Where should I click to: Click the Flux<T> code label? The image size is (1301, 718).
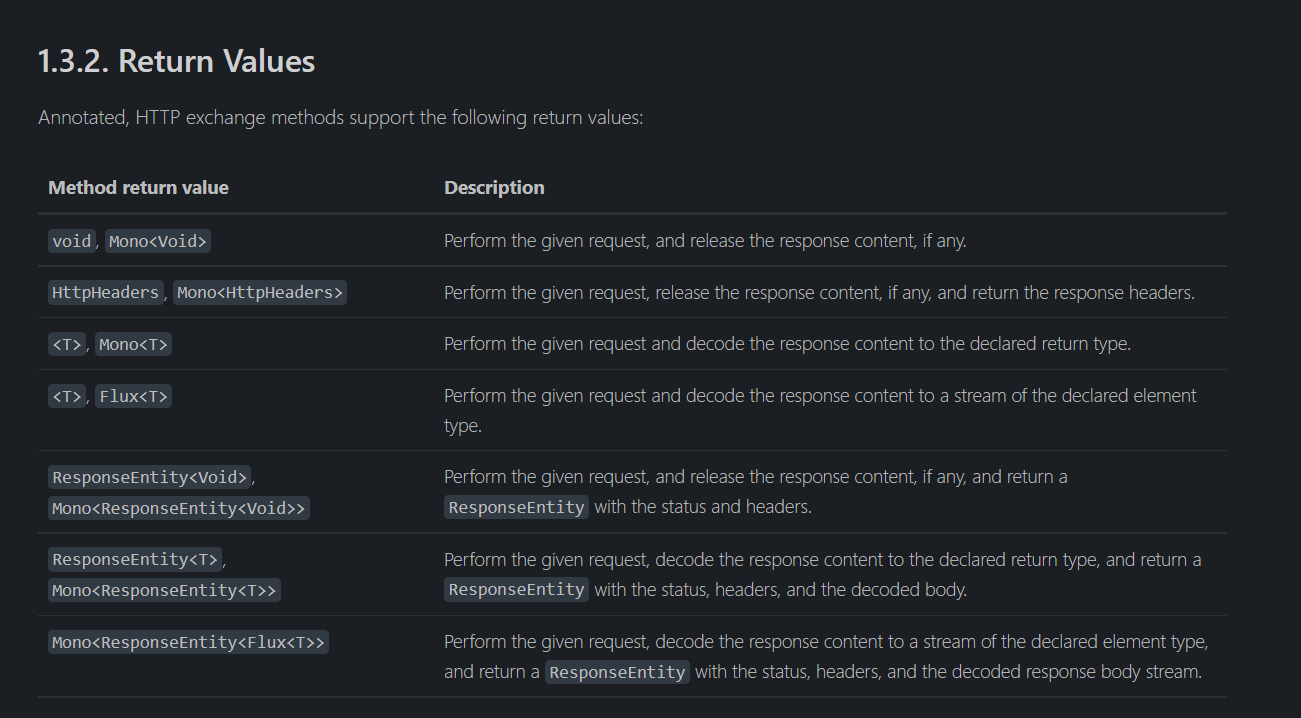(x=133, y=397)
